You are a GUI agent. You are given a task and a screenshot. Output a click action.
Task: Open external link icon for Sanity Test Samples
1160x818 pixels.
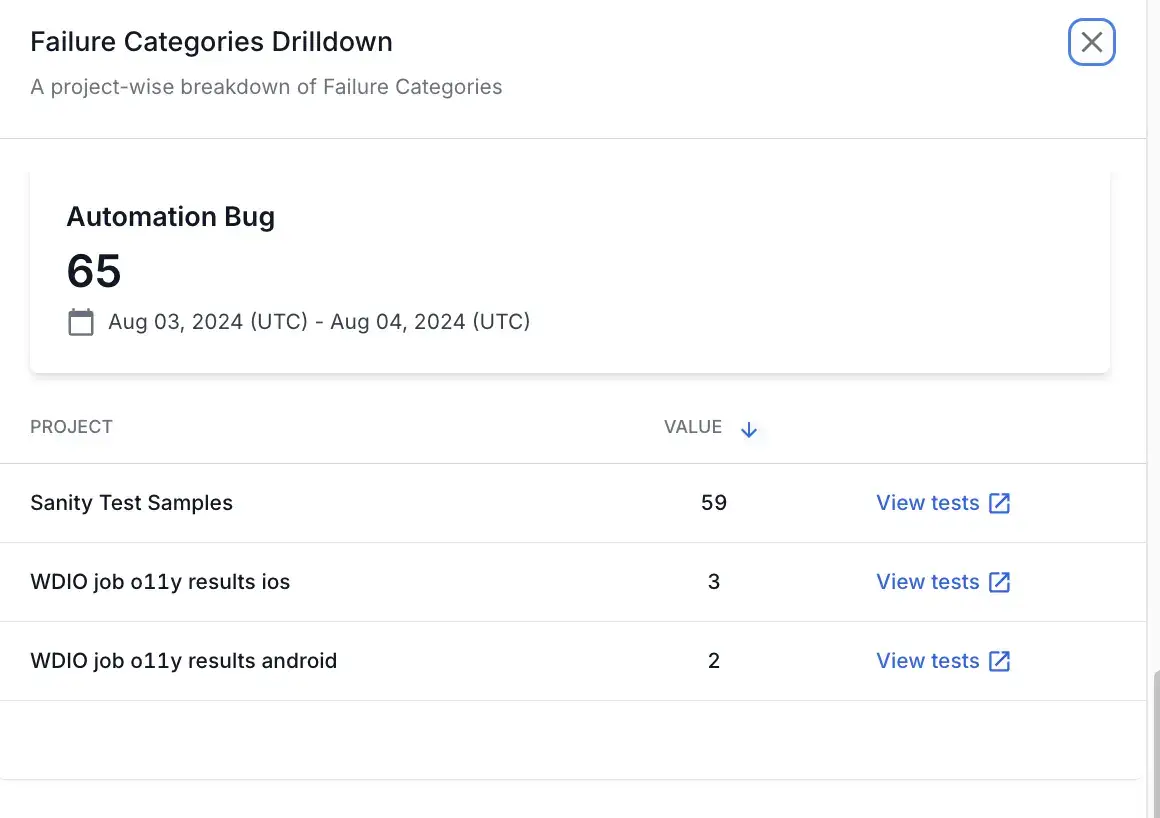pos(999,503)
